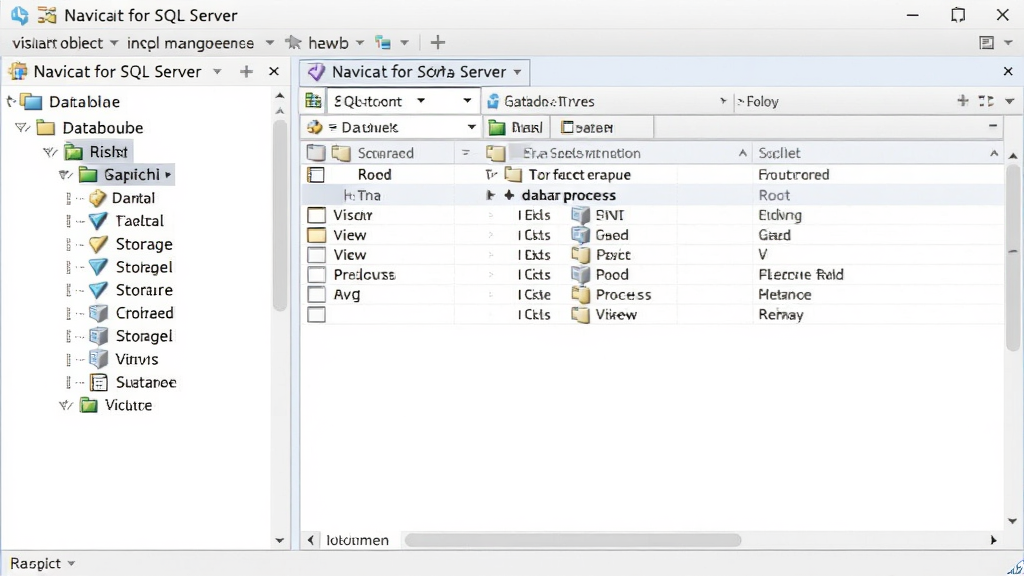Screen dimensions: 1024x576
Task: Add new item with right panel plus icon
Action: pyautogui.click(x=963, y=101)
